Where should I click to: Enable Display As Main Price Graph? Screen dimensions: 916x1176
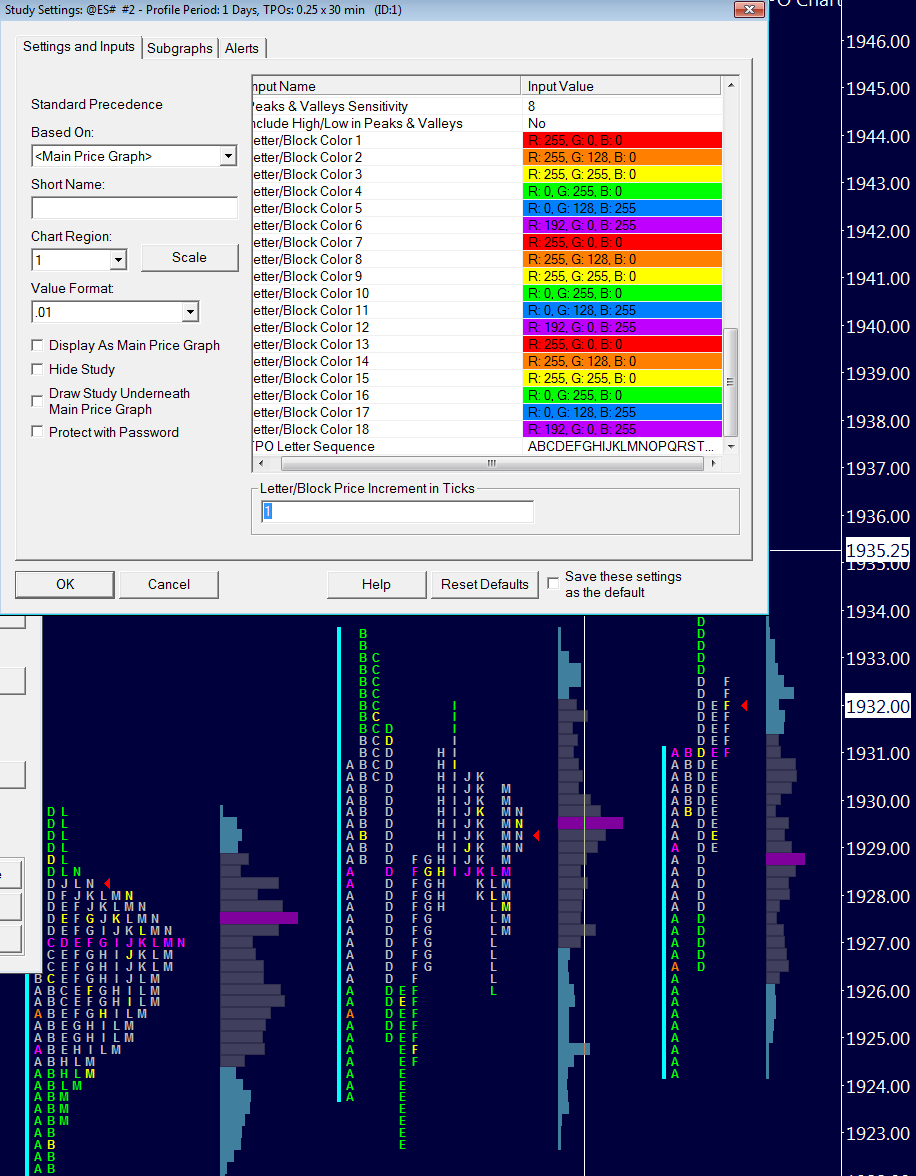pyautogui.click(x=38, y=345)
